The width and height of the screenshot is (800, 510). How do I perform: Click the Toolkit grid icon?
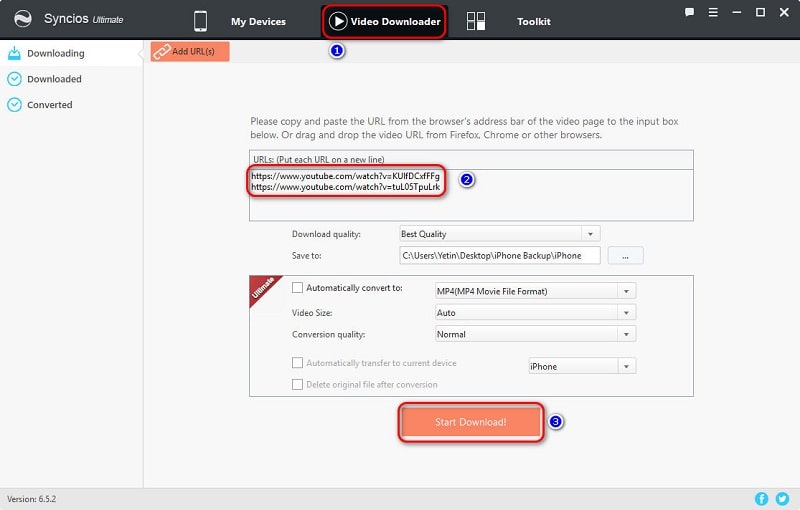coord(476,21)
